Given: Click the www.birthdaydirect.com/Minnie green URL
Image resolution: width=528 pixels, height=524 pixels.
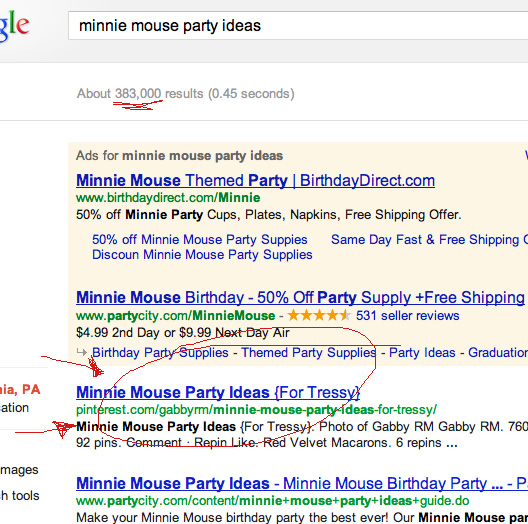Looking at the screenshot, I should click(168, 197).
